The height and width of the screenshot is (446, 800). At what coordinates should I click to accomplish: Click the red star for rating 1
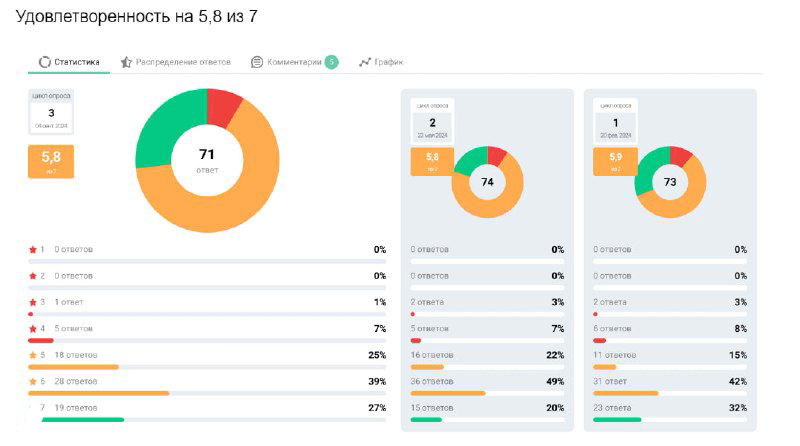pos(33,249)
